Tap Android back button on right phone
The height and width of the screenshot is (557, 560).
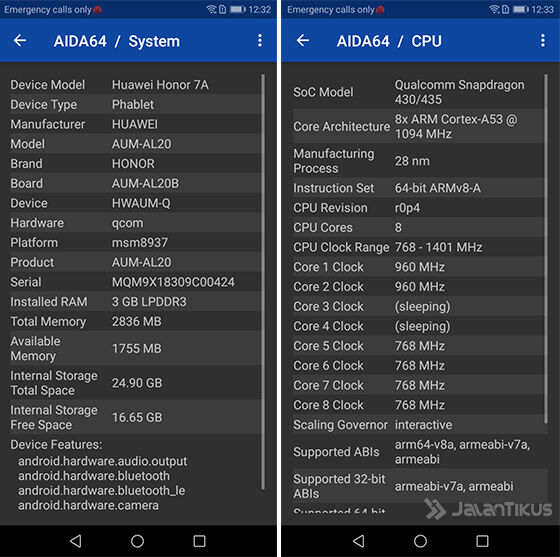point(359,541)
